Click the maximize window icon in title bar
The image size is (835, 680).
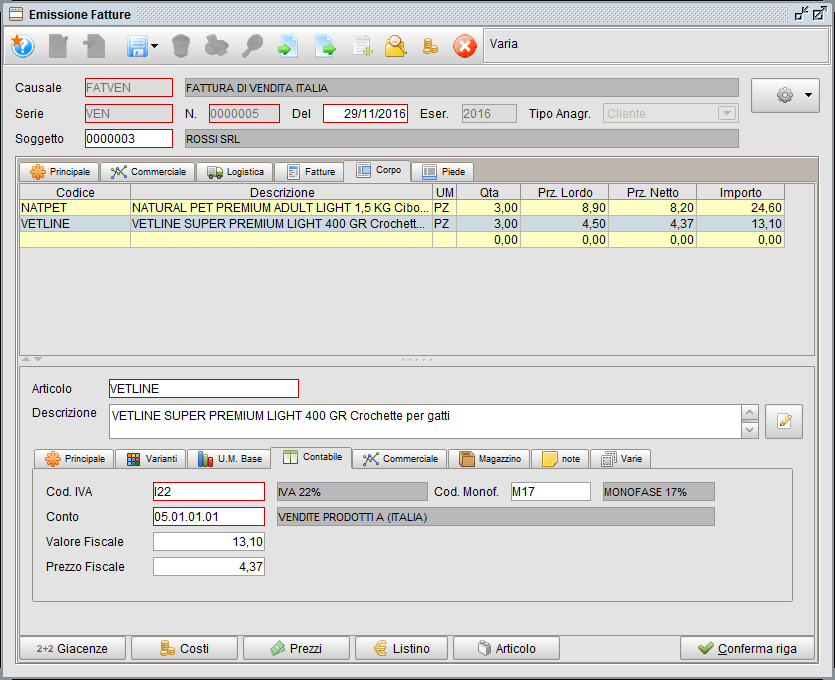[x=820, y=14]
